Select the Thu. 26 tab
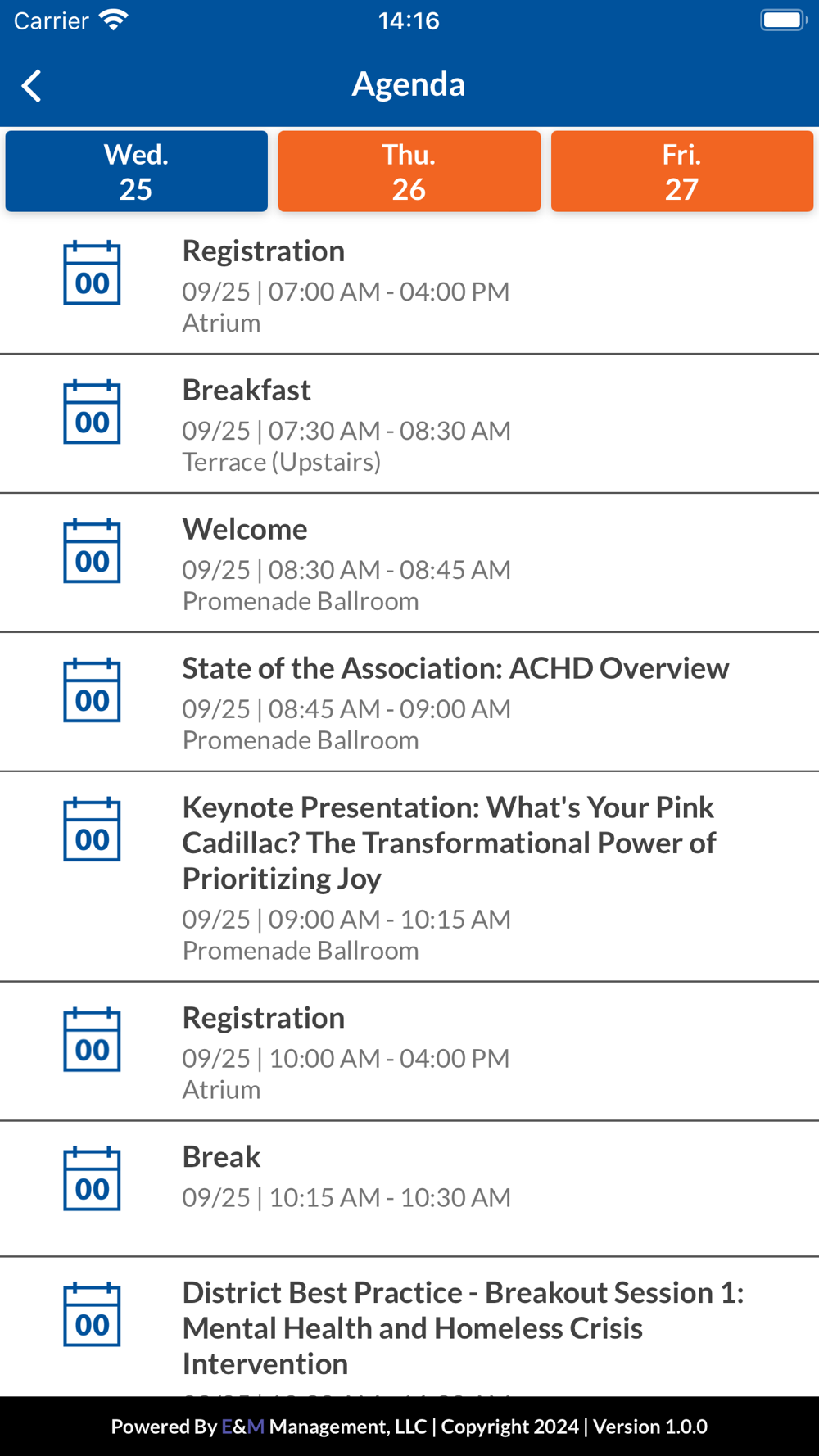 (409, 171)
